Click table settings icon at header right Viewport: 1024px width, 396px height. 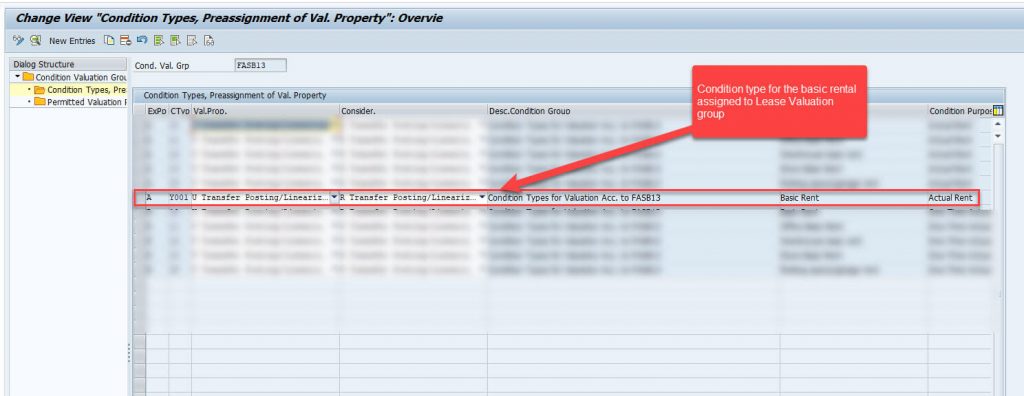997,111
